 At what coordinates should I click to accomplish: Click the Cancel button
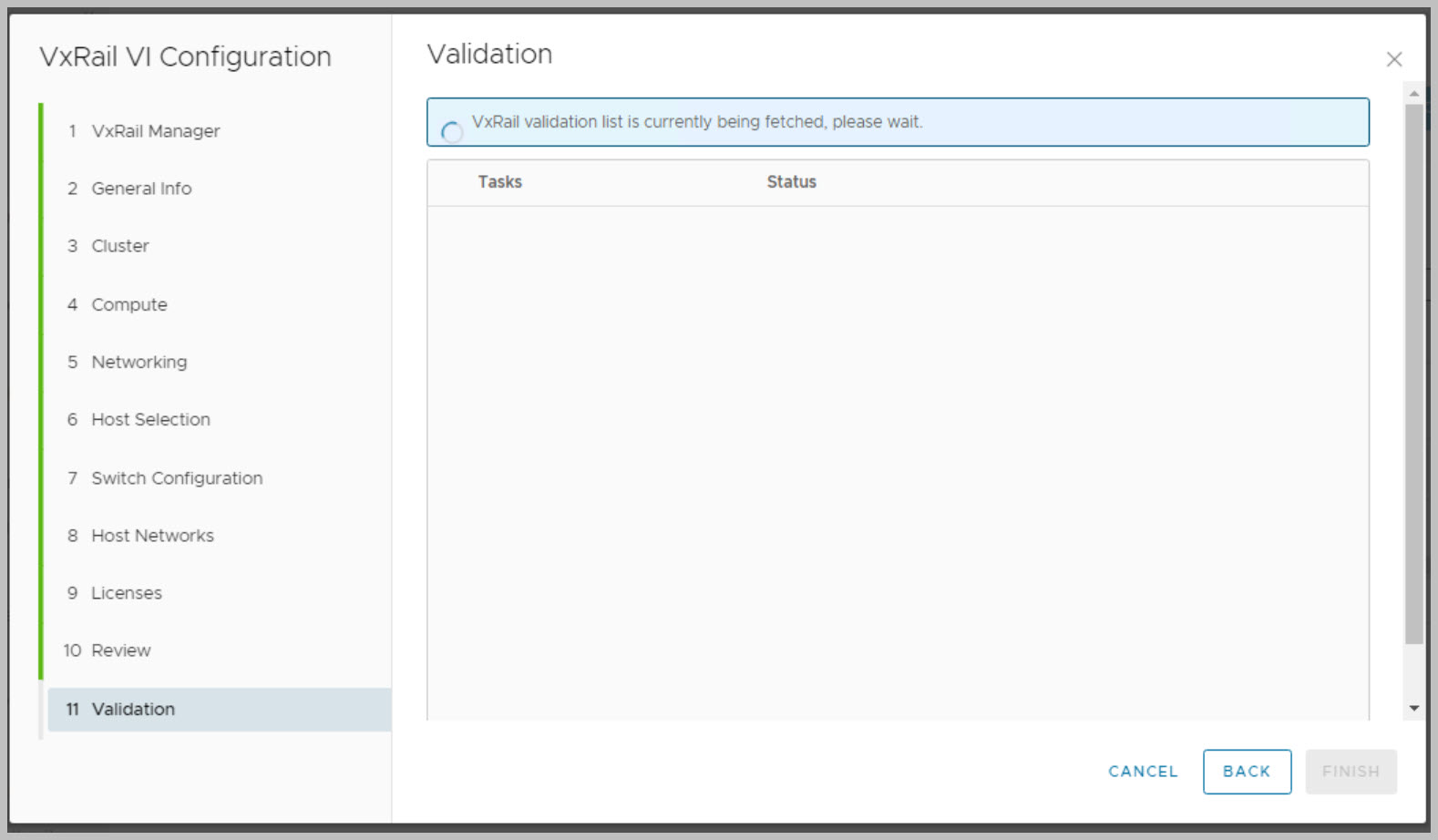coord(1143,772)
